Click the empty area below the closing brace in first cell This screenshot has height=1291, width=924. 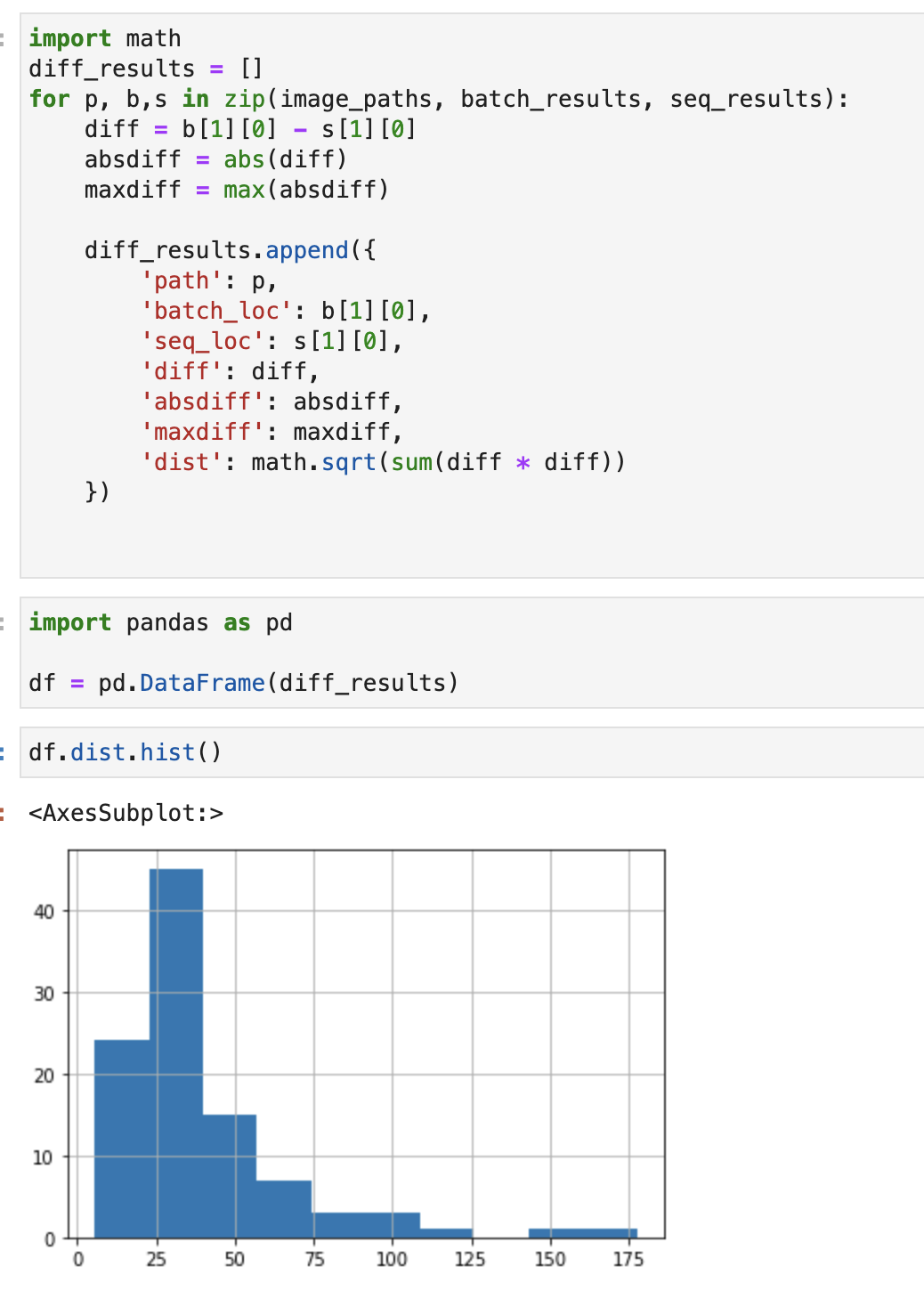(x=472, y=539)
